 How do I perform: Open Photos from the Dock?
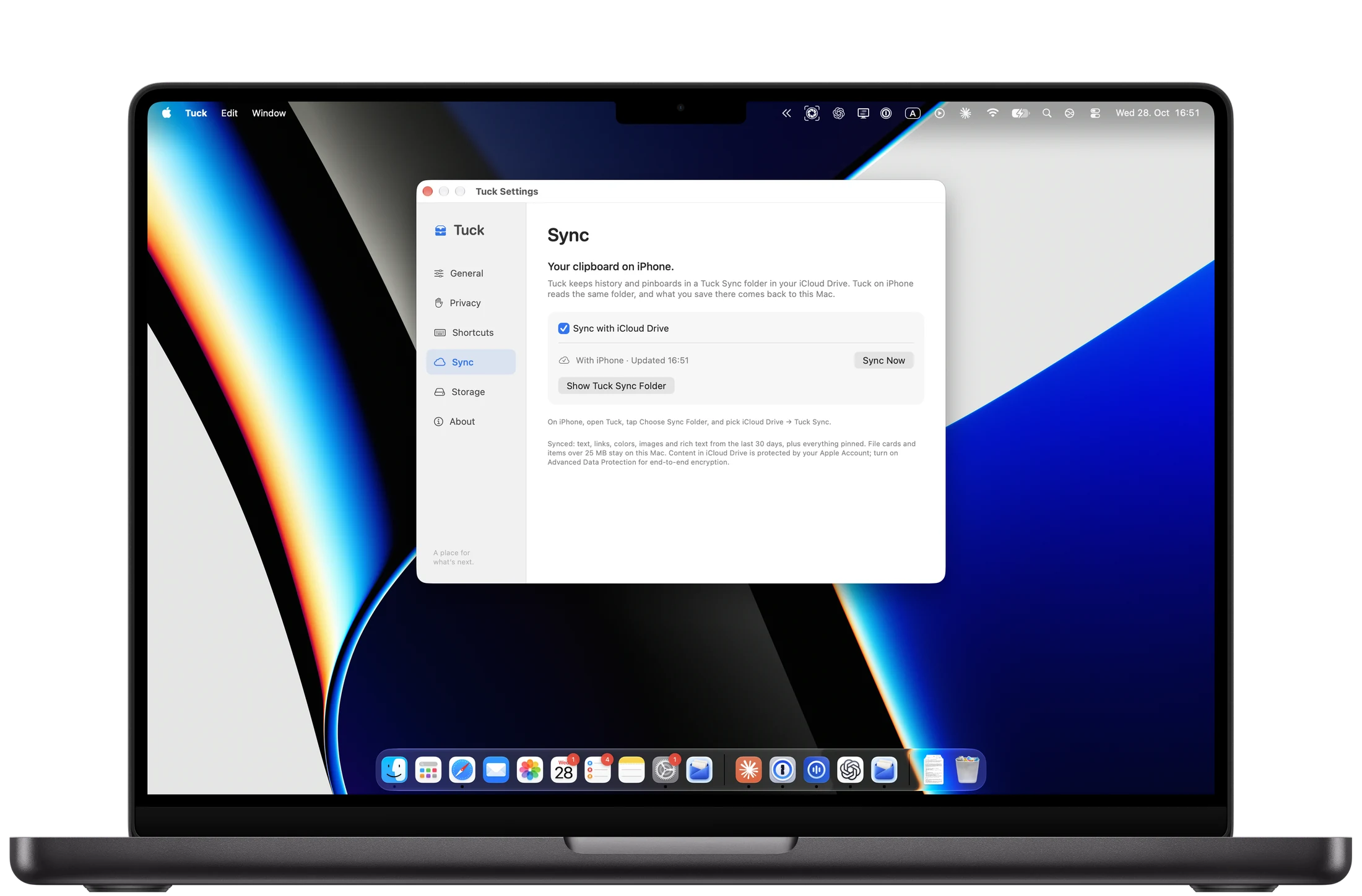(x=530, y=770)
